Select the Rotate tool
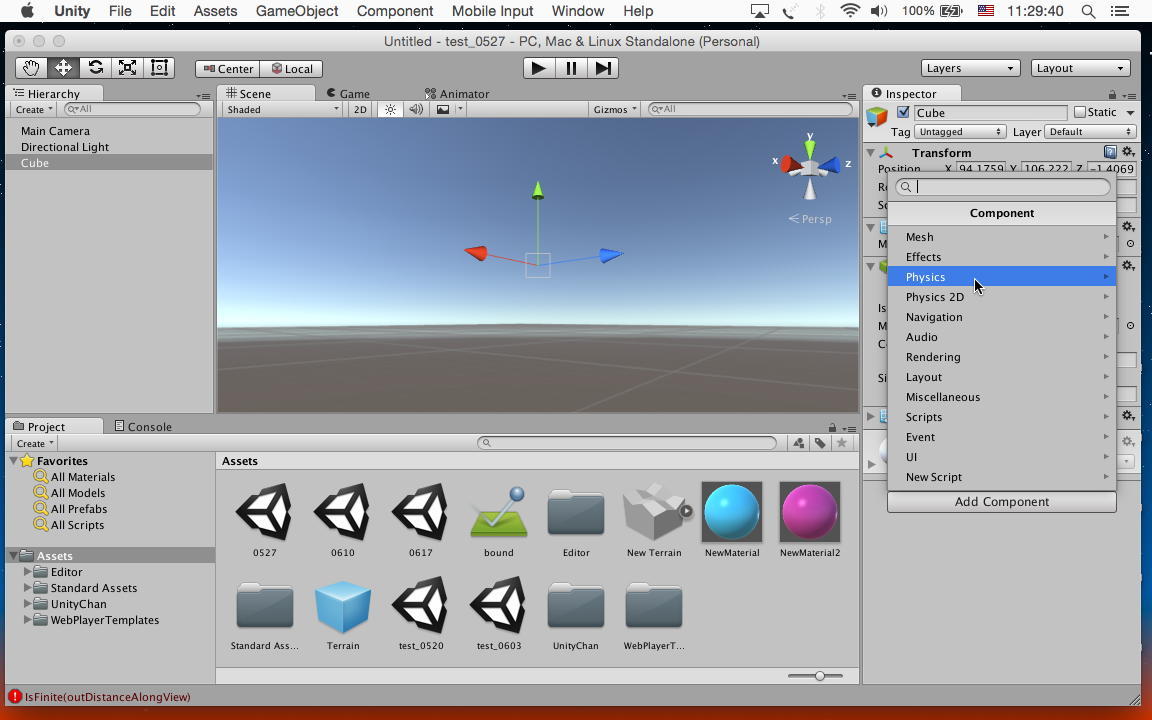Viewport: 1152px width, 720px height. 95,68
